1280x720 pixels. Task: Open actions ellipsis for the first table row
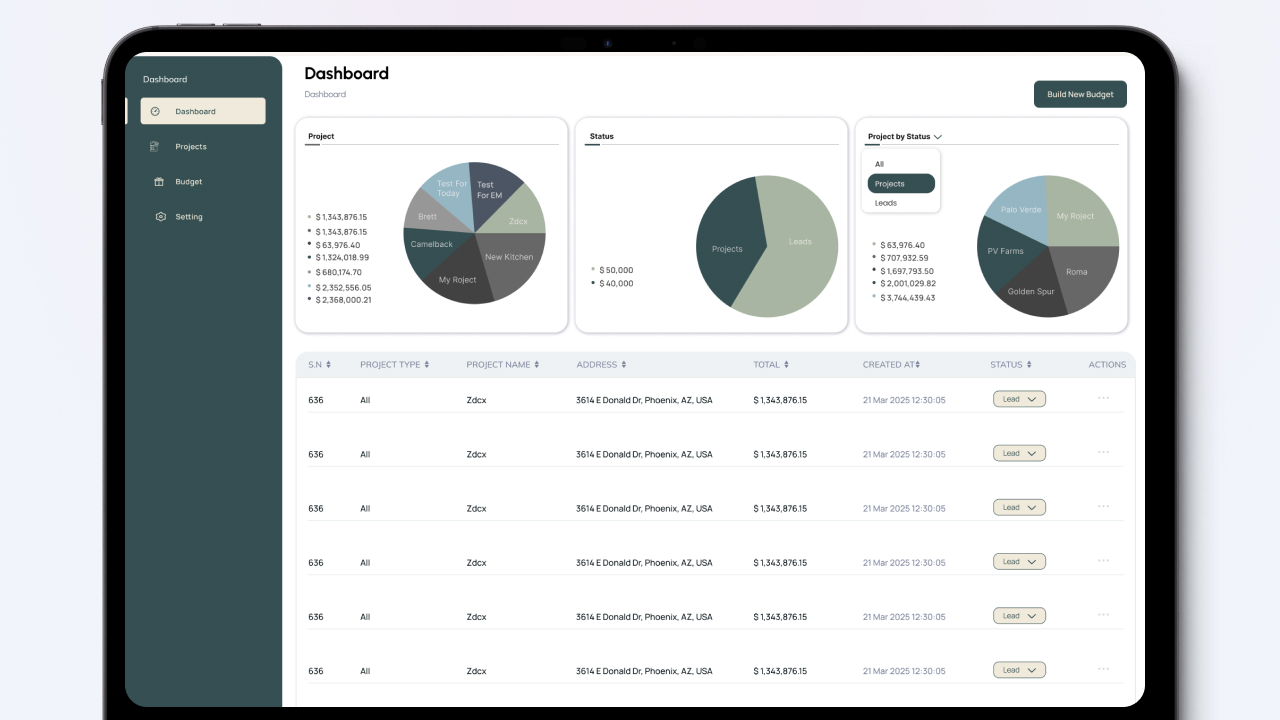point(1103,398)
